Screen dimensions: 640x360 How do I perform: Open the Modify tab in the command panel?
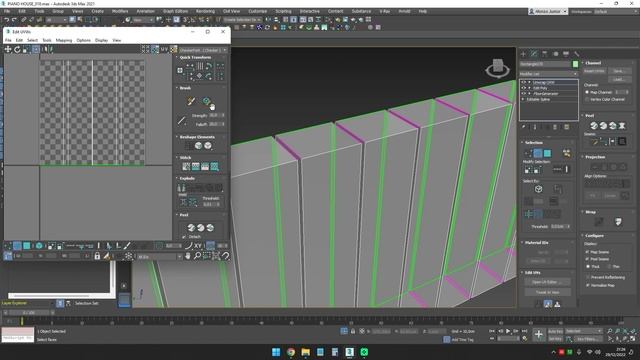[x=534, y=54]
